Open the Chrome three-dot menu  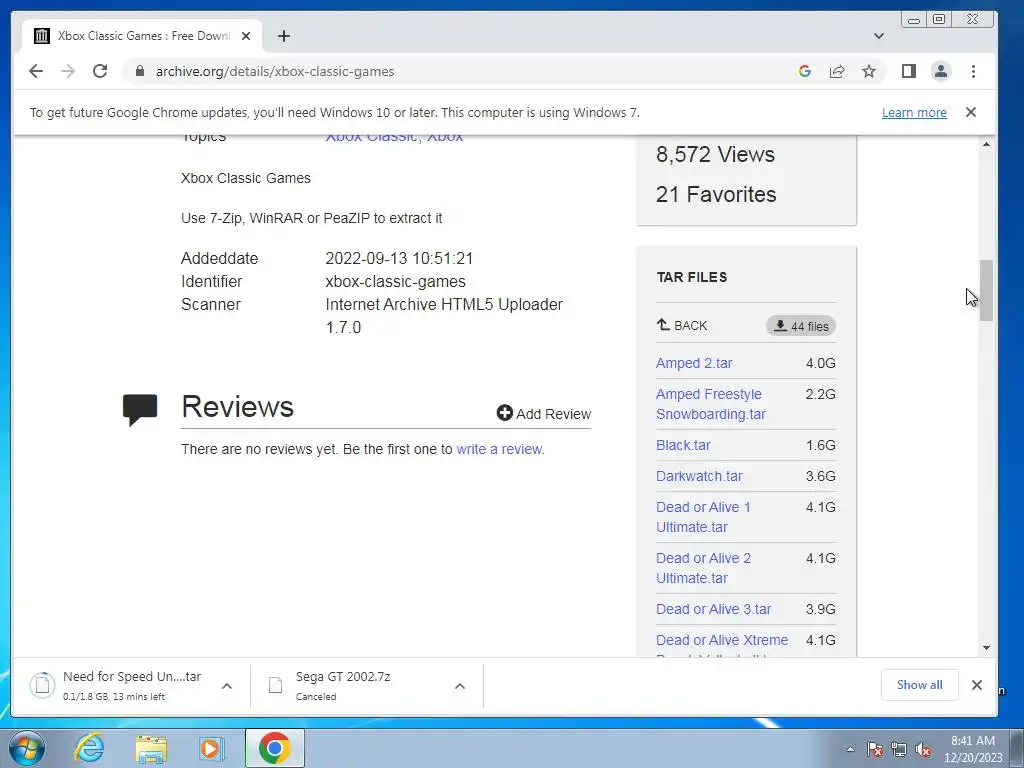tap(973, 71)
